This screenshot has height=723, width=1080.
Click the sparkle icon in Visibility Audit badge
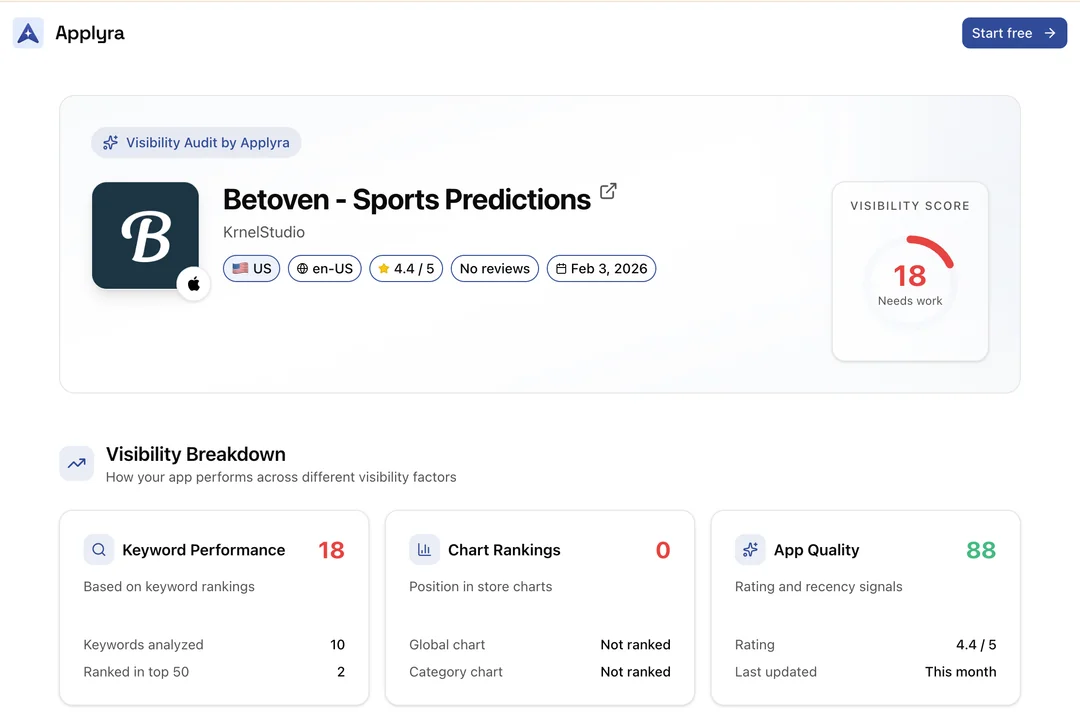point(111,143)
